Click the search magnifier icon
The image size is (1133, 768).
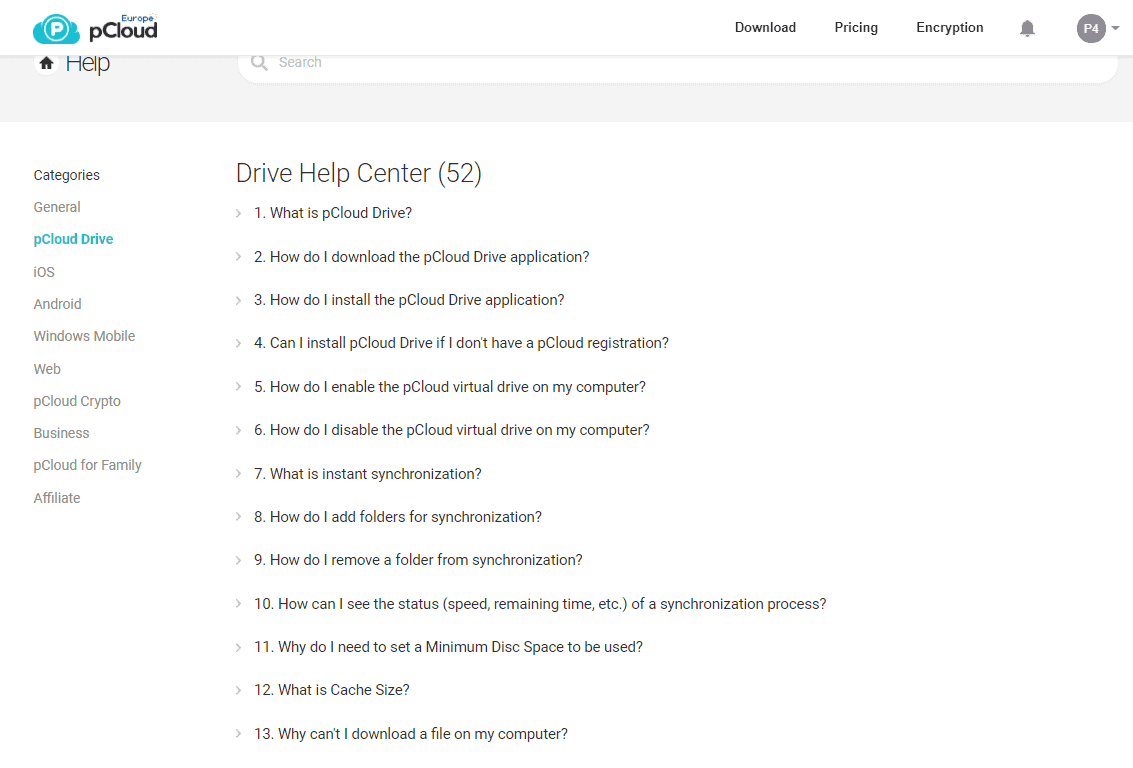click(x=259, y=63)
